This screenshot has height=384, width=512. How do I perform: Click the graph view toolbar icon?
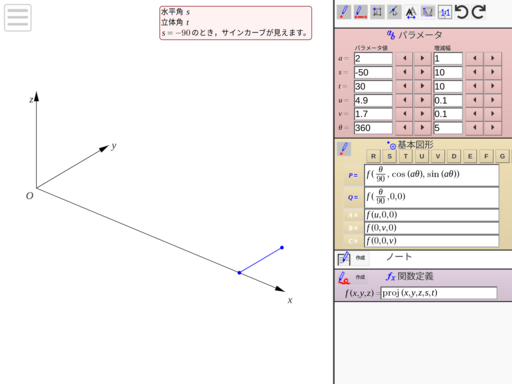[428, 12]
